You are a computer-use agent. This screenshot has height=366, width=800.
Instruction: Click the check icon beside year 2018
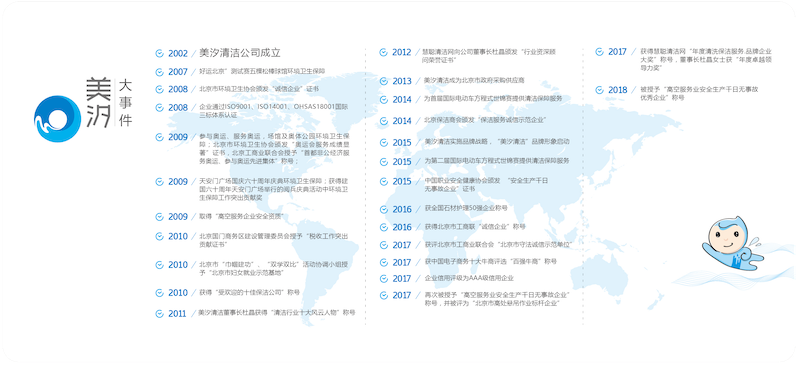point(599,90)
